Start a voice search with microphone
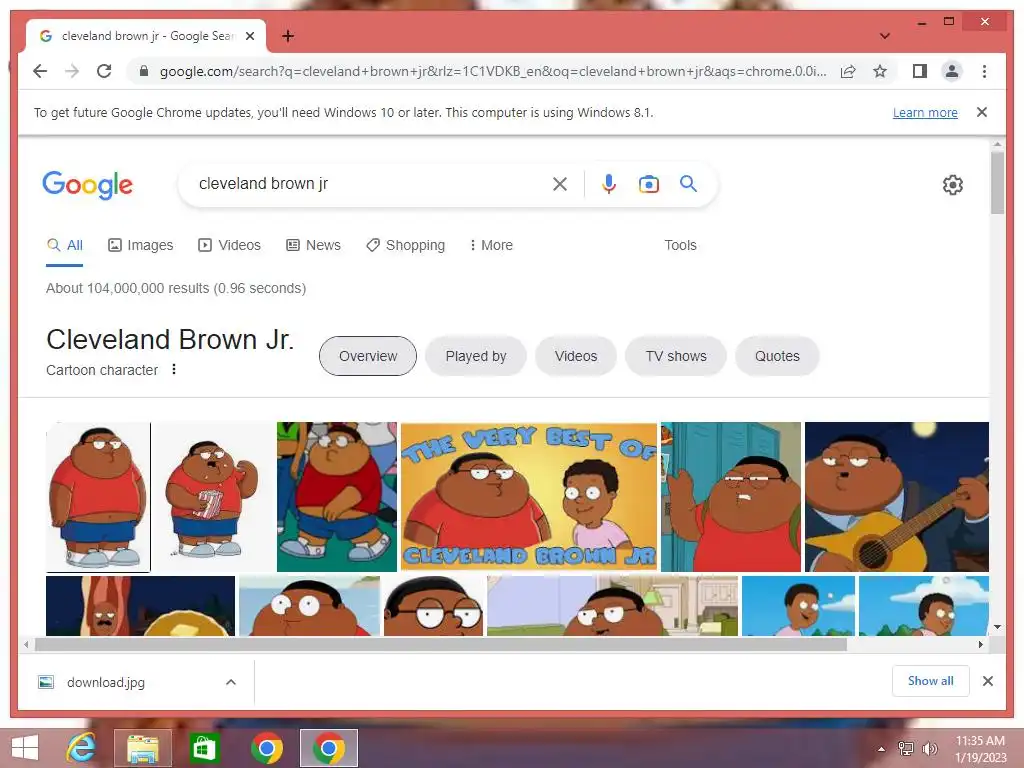 click(x=609, y=184)
